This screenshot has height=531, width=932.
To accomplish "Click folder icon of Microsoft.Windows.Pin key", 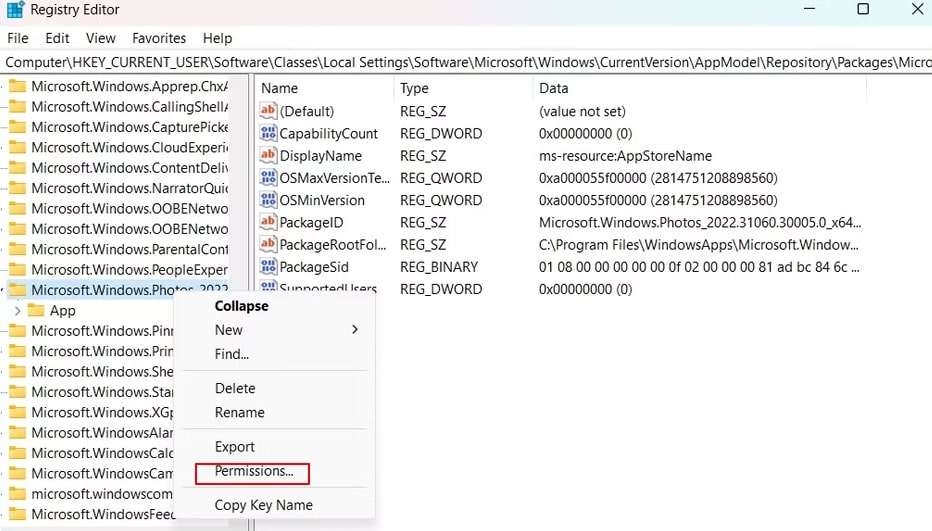I will point(18,331).
